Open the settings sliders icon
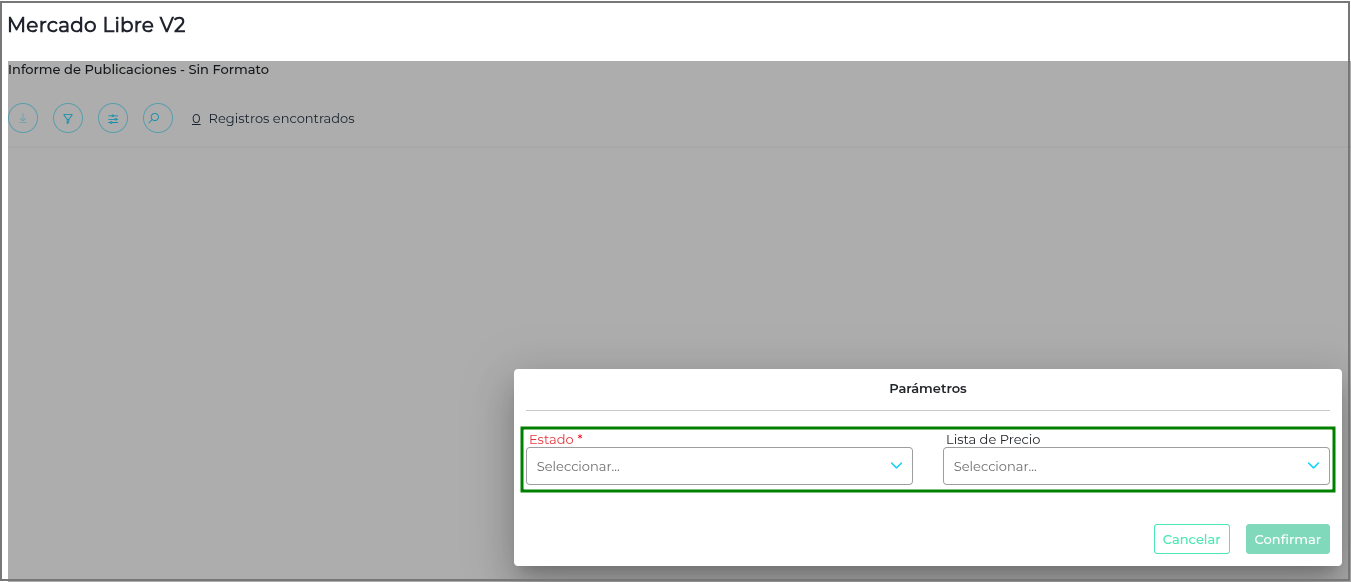The height and width of the screenshot is (582, 1351). click(x=113, y=119)
